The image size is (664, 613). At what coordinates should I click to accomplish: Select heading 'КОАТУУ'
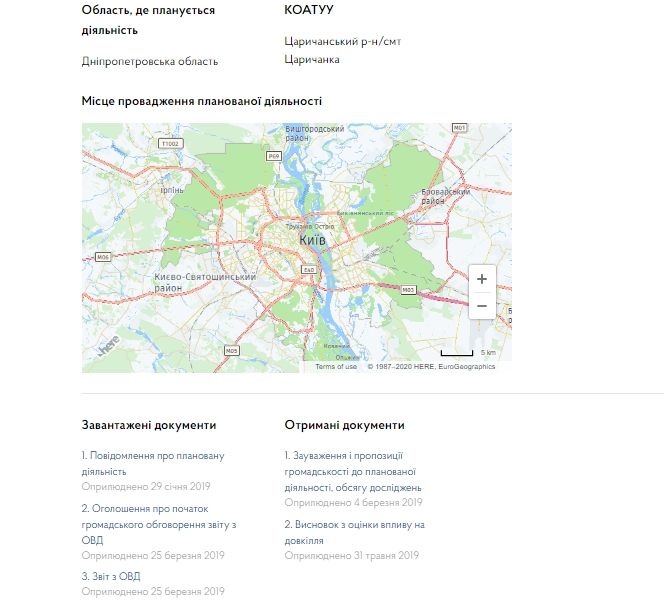(309, 10)
